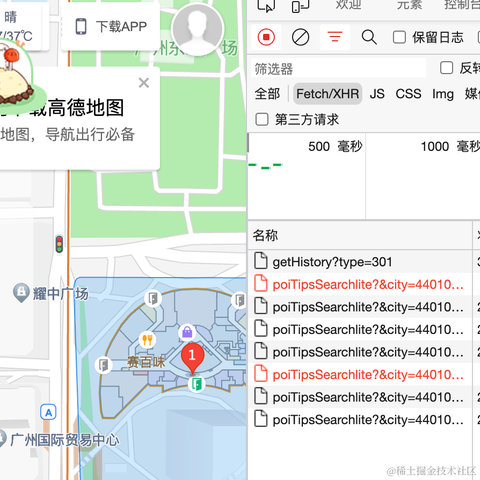Toggle the 反转 checkbox

pos(446,68)
